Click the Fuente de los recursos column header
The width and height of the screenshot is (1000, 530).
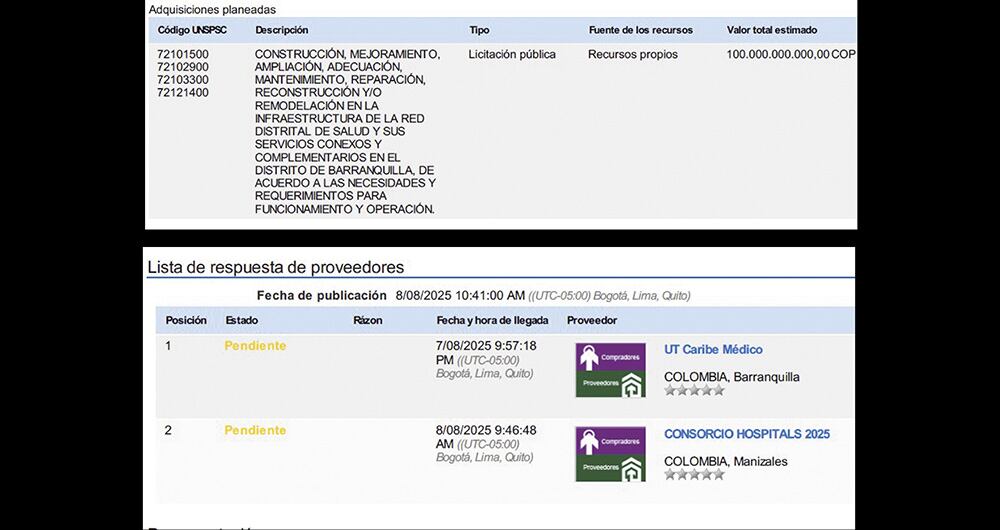[640, 30]
